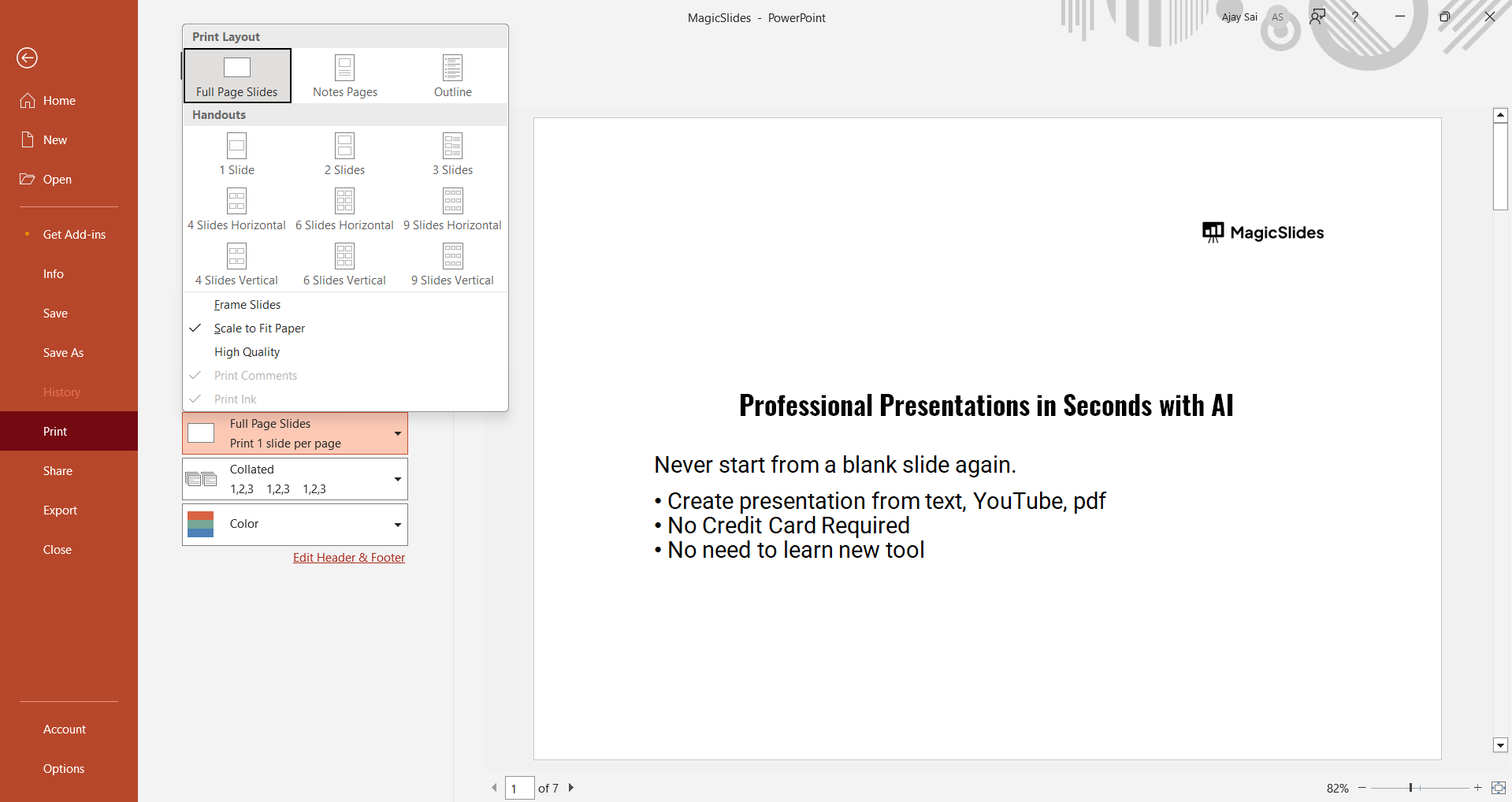
Task: Collapse the Full Page Slides dropdown
Action: 295,434
